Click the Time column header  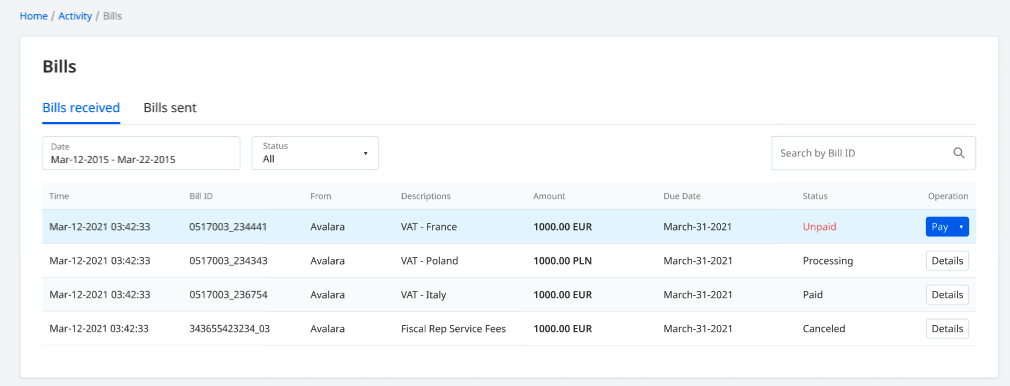point(59,196)
